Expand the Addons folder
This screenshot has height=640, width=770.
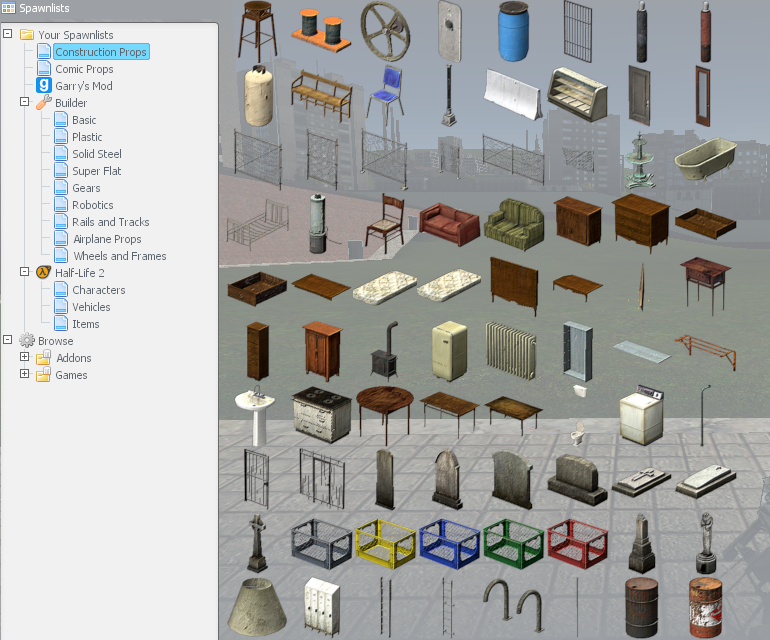point(24,357)
